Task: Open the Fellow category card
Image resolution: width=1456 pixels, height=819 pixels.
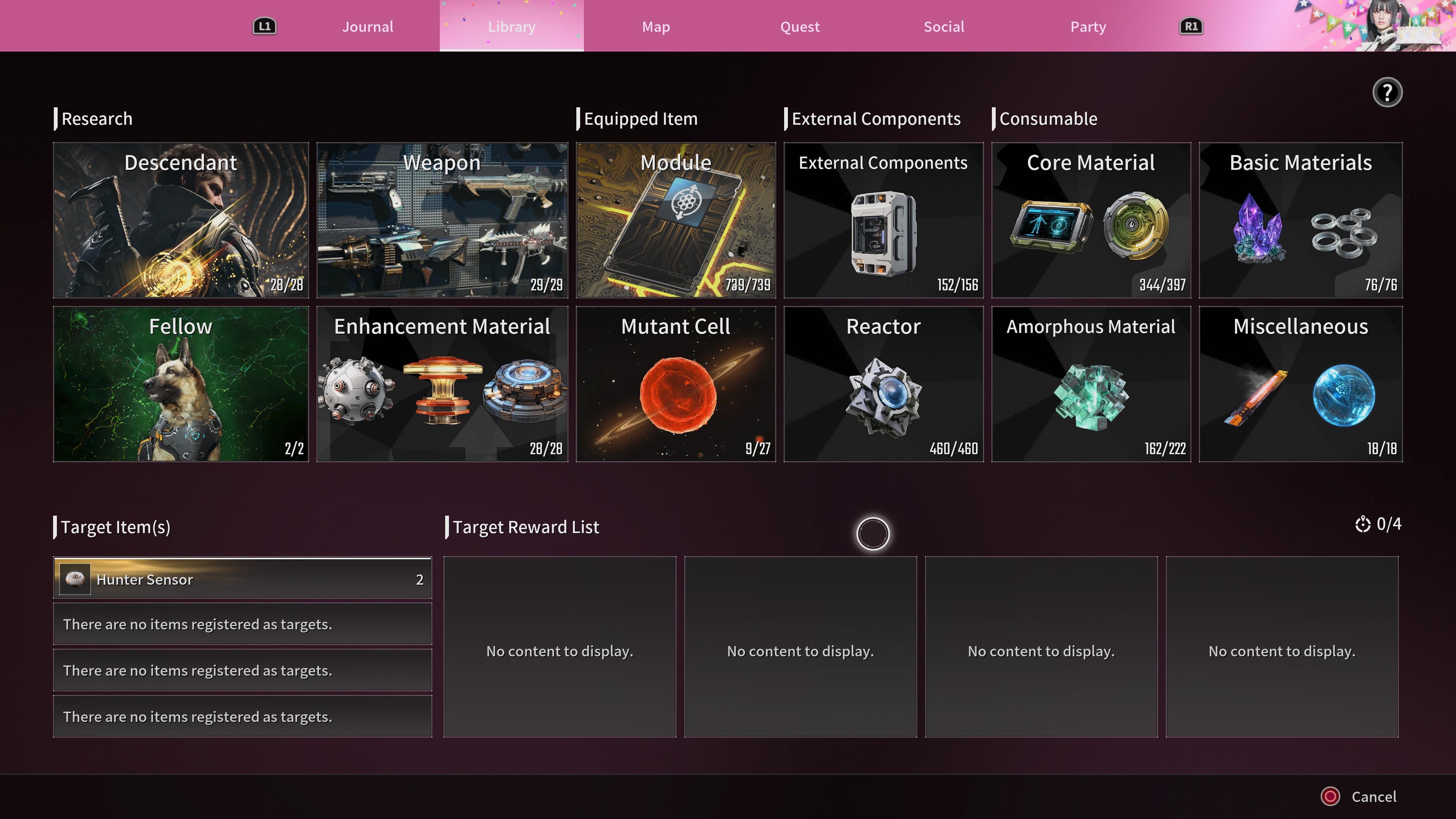Action: (x=181, y=384)
